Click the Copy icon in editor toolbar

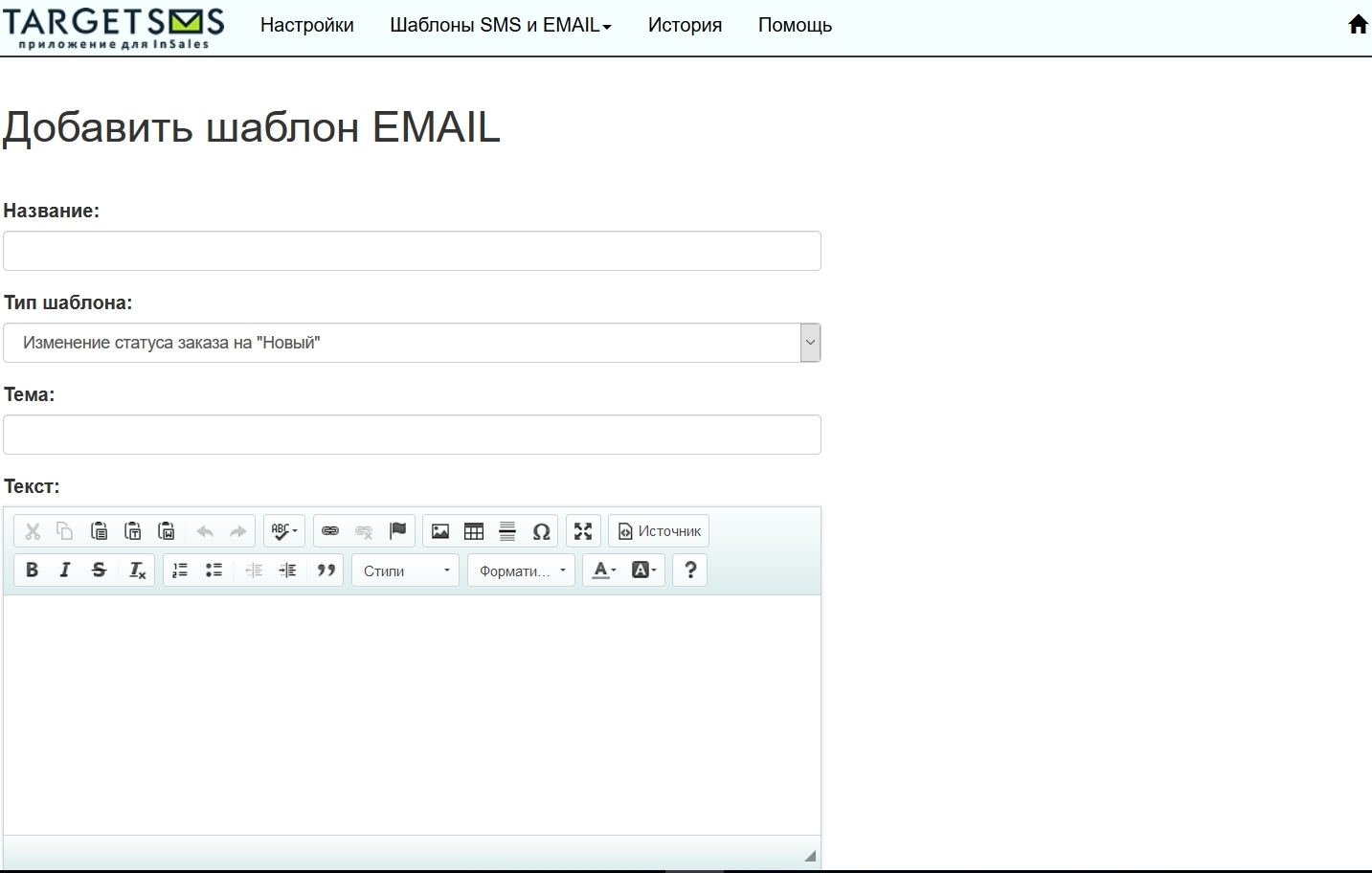65,531
